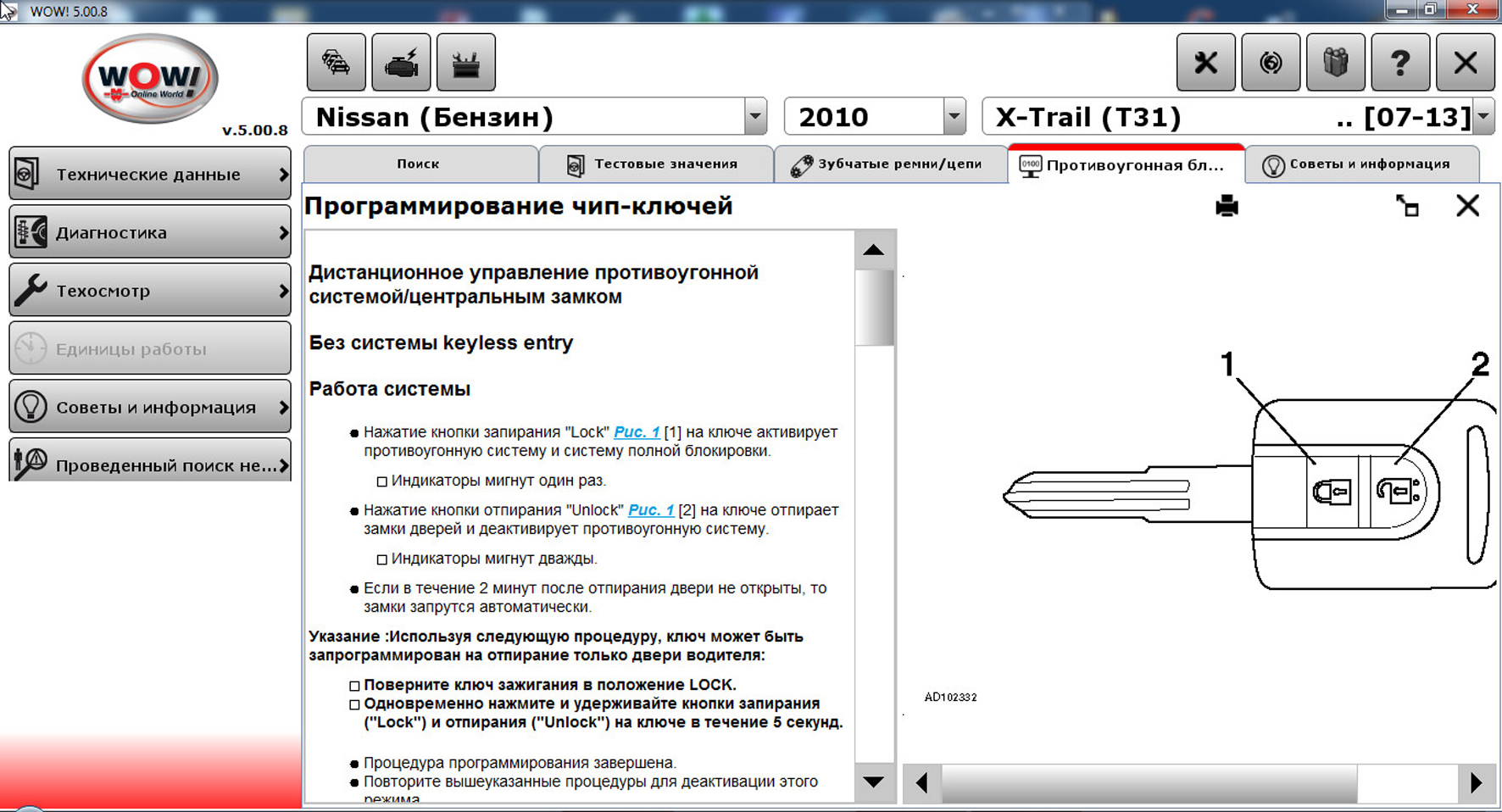This screenshot has width=1502, height=812.
Task: Select the engine icon in top toolbar
Action: [401, 63]
